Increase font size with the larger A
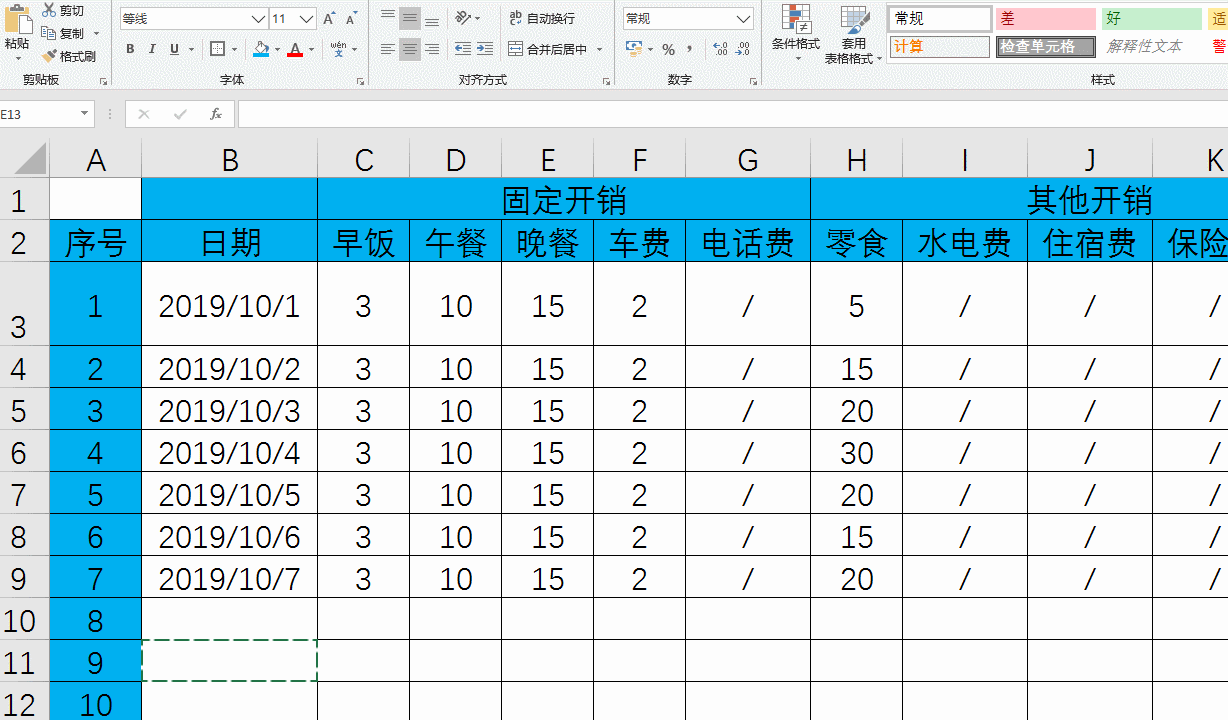 329,19
